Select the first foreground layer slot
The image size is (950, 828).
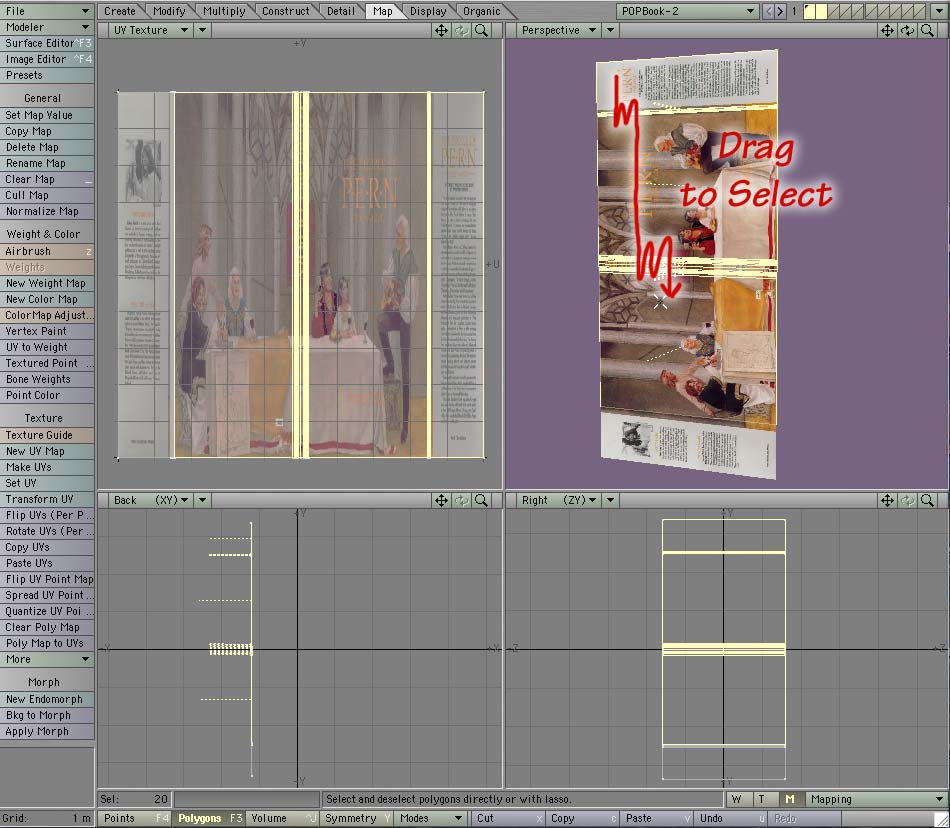point(809,11)
